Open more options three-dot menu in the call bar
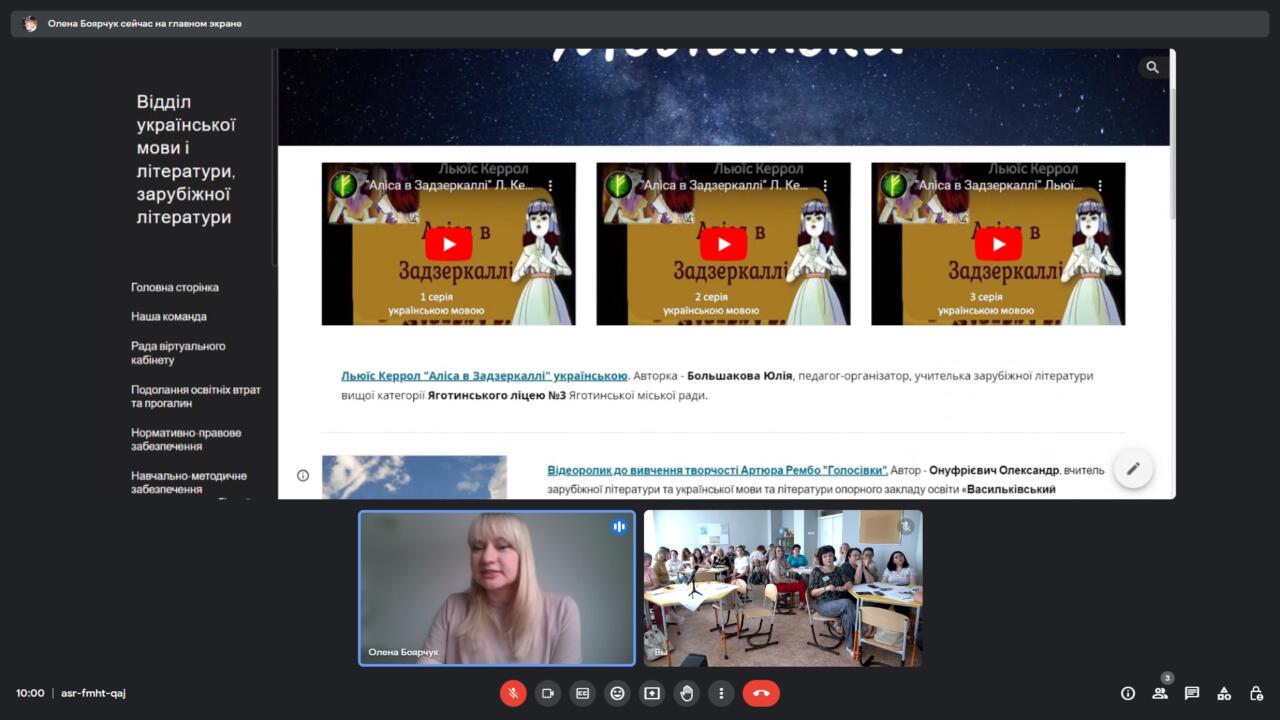1280x720 pixels. [721, 693]
